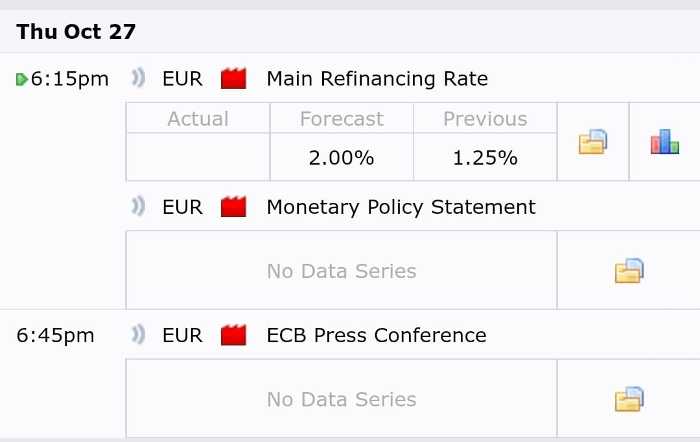Click the empty Actual value cell
Image resolution: width=700 pixels, height=442 pixels.
click(x=198, y=157)
